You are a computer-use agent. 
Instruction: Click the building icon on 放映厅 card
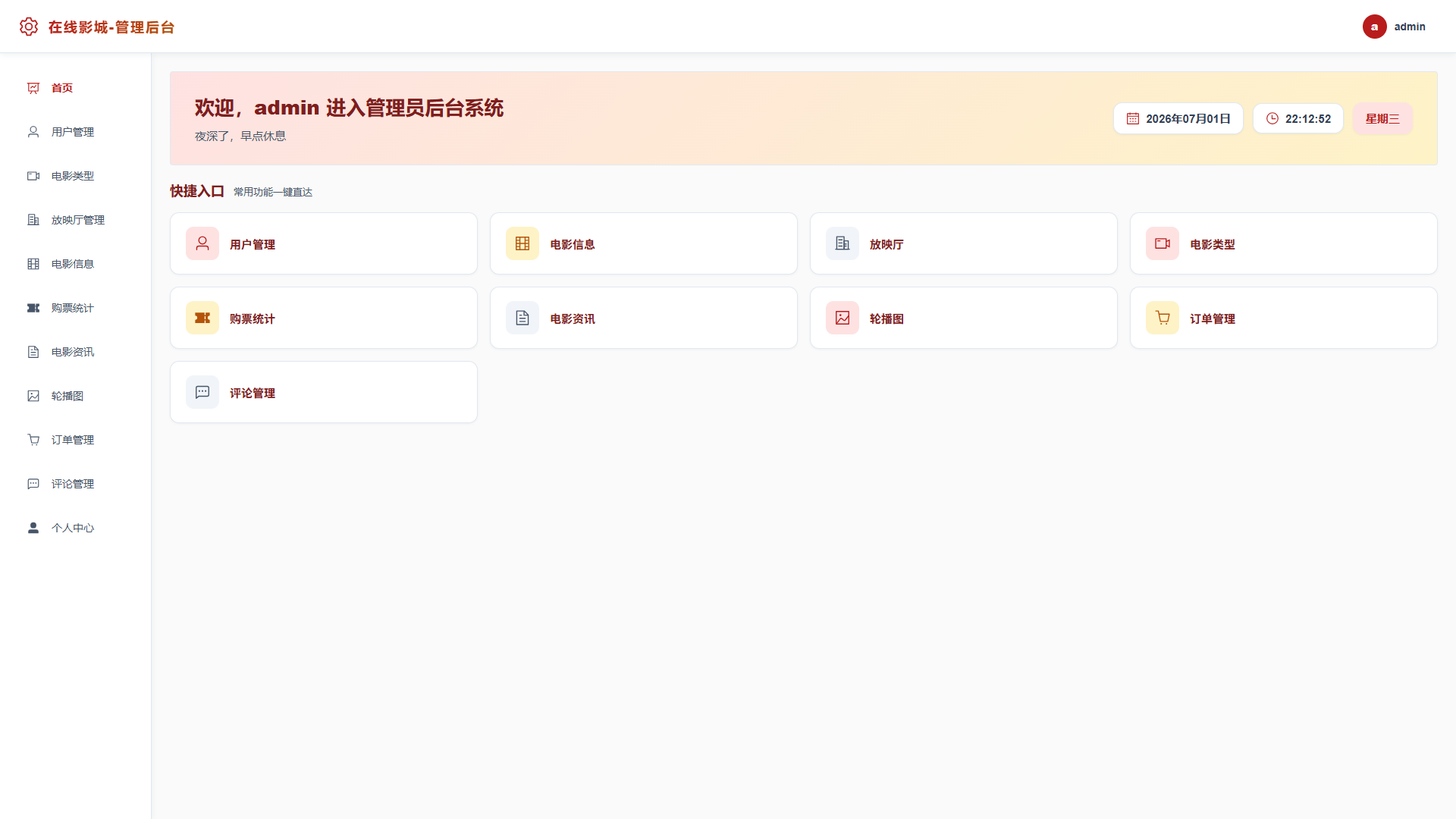click(843, 243)
